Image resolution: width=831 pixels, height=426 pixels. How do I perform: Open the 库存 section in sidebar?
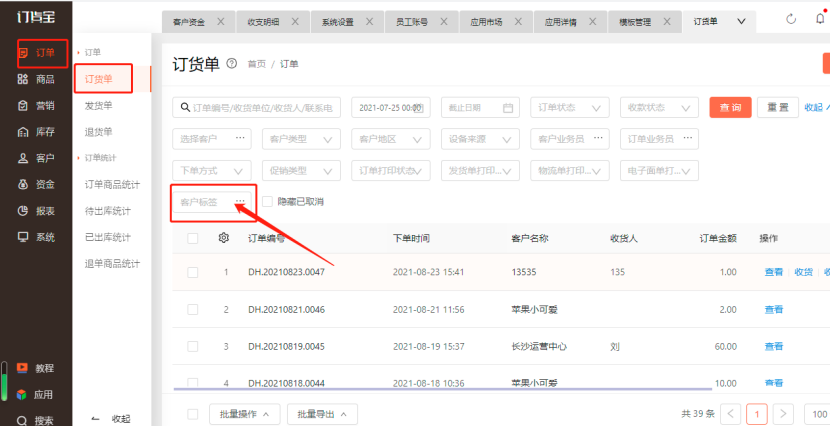[x=37, y=132]
